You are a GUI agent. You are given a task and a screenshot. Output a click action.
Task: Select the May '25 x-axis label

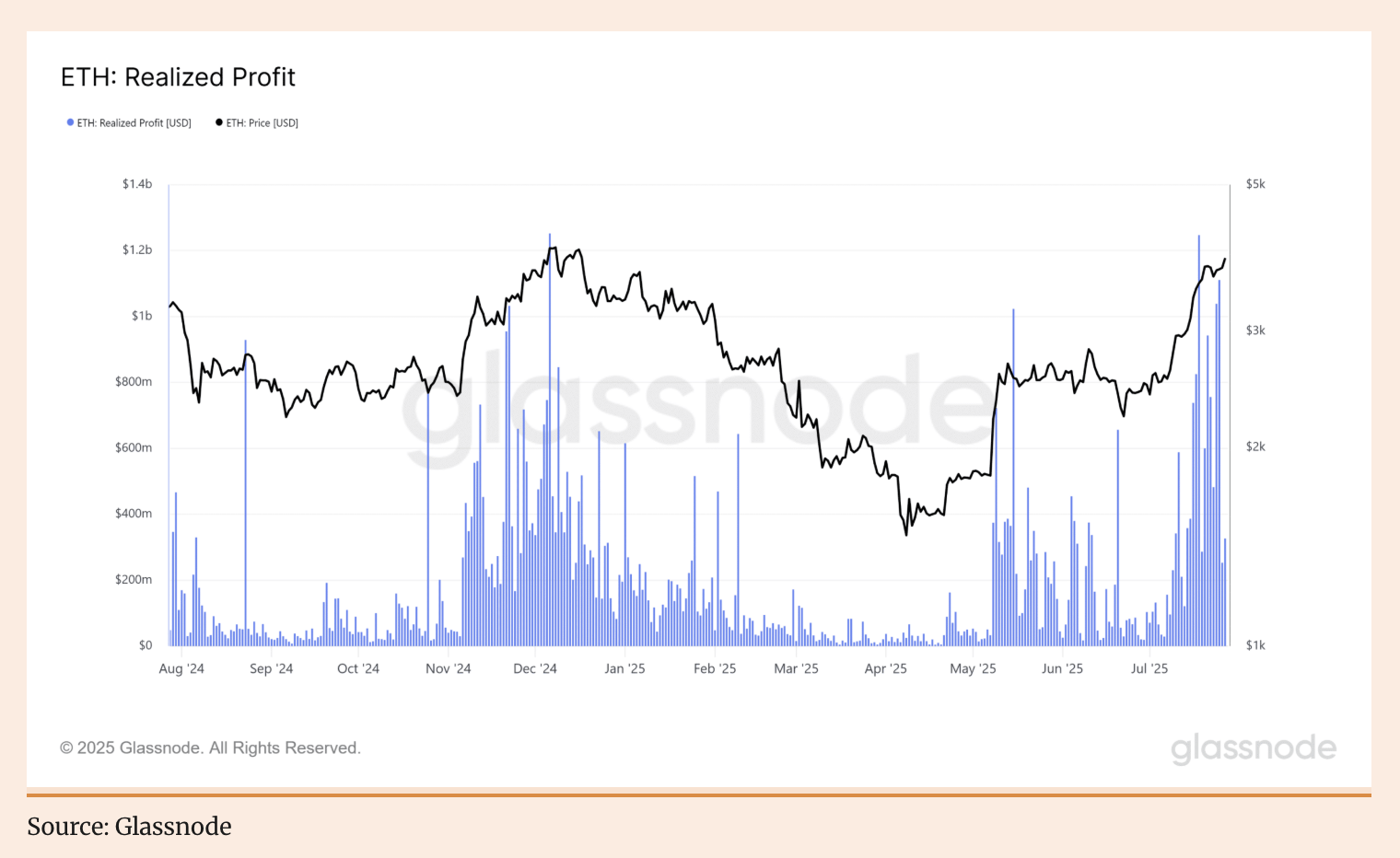(973, 669)
